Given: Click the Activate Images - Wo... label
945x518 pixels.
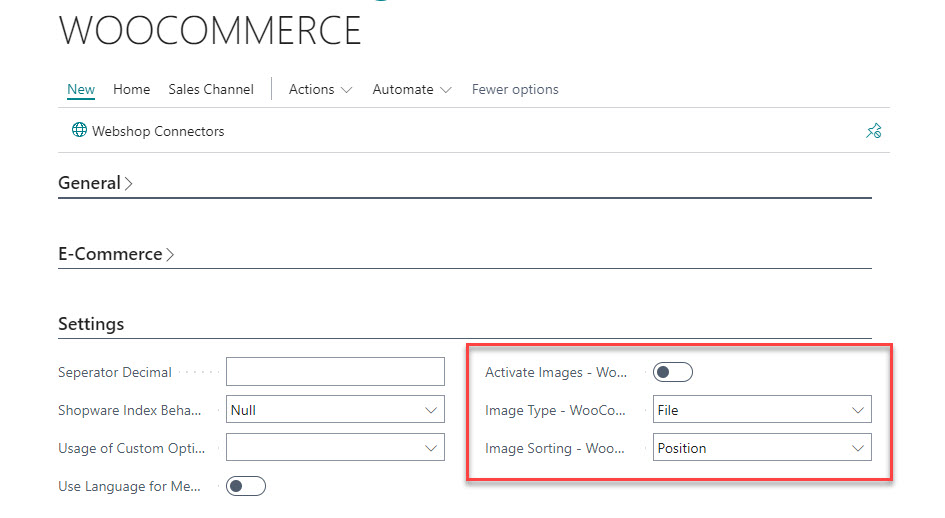Looking at the screenshot, I should (x=556, y=373).
